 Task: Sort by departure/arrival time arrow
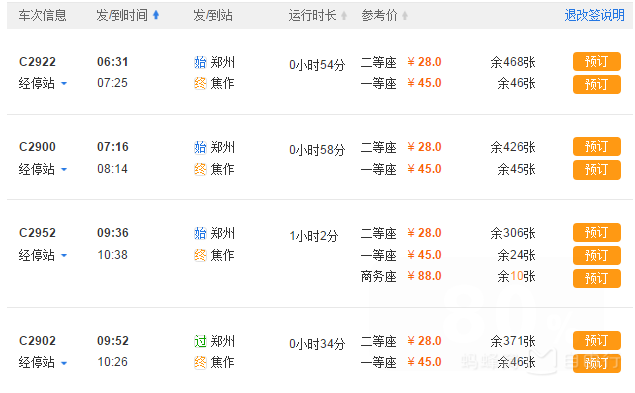[x=156, y=15]
